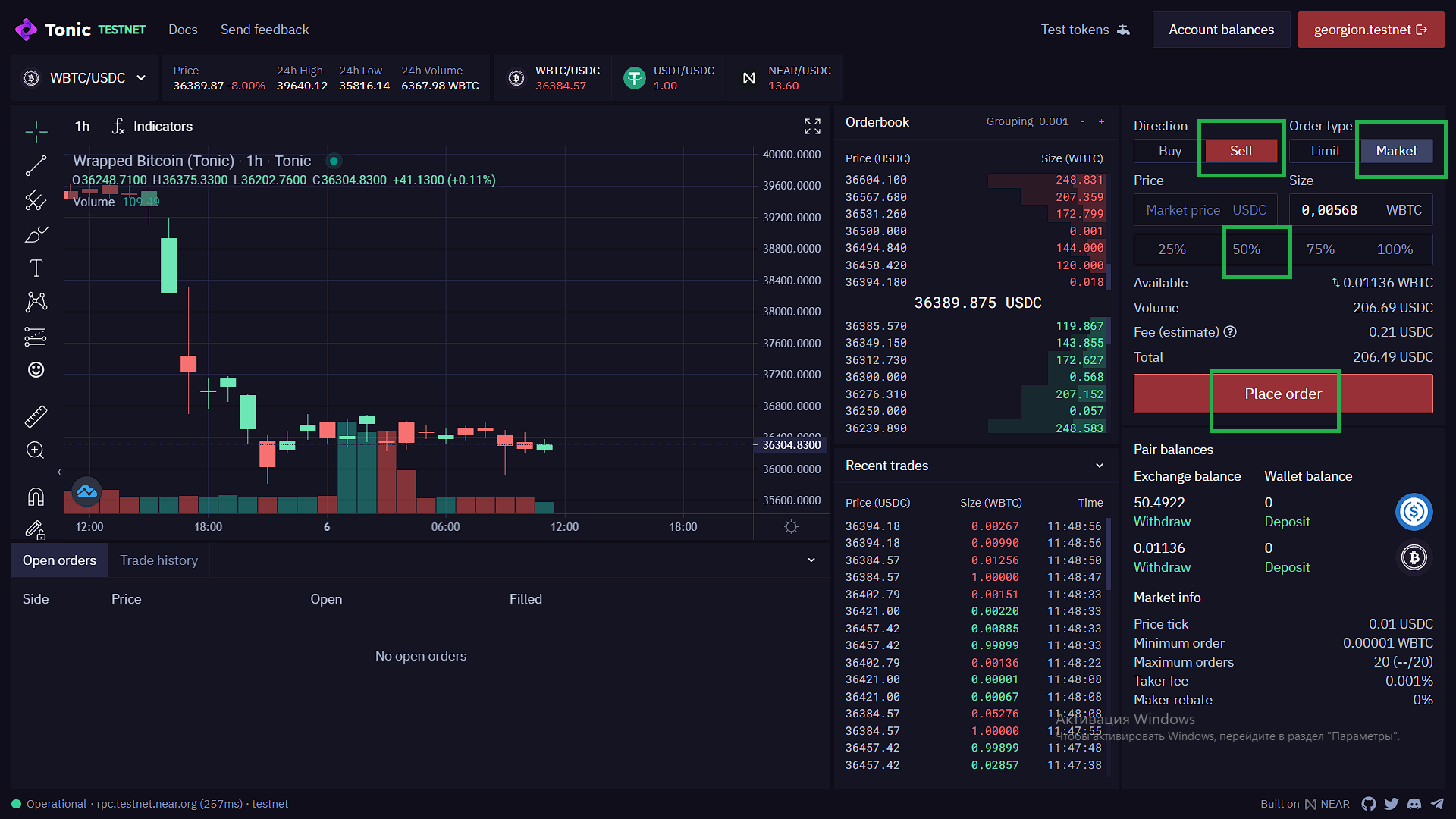Viewport: 1456px width, 819px height.
Task: Open the Docs menu item
Action: (183, 30)
